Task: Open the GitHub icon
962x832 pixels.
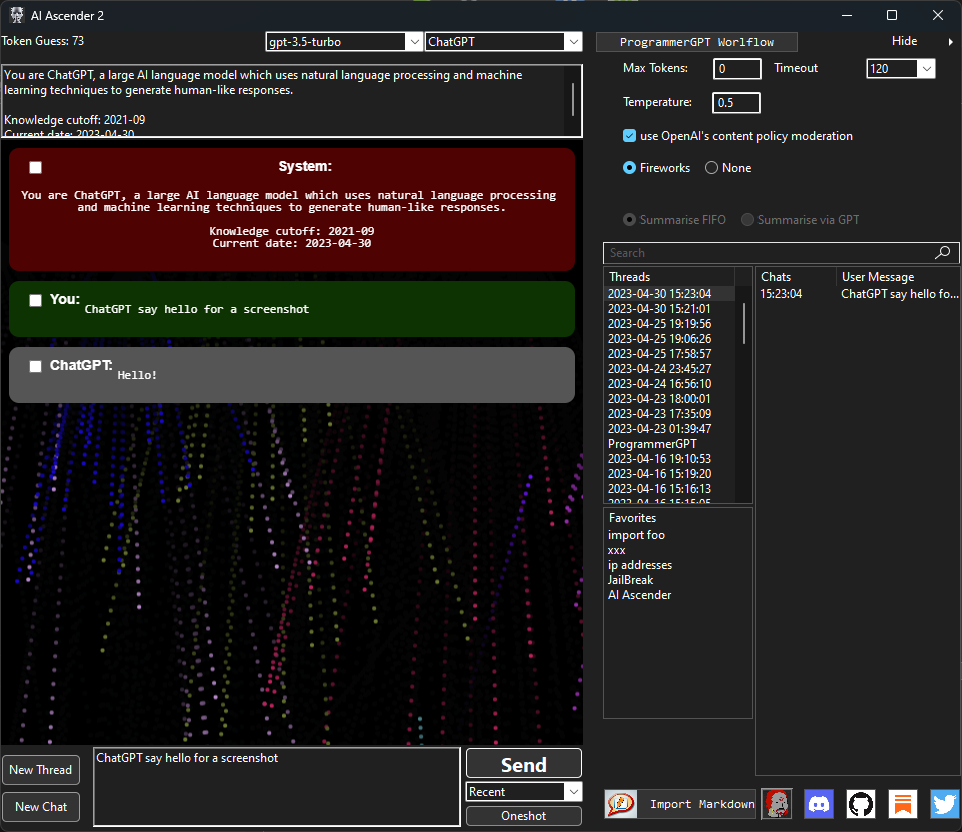Action: (x=859, y=804)
